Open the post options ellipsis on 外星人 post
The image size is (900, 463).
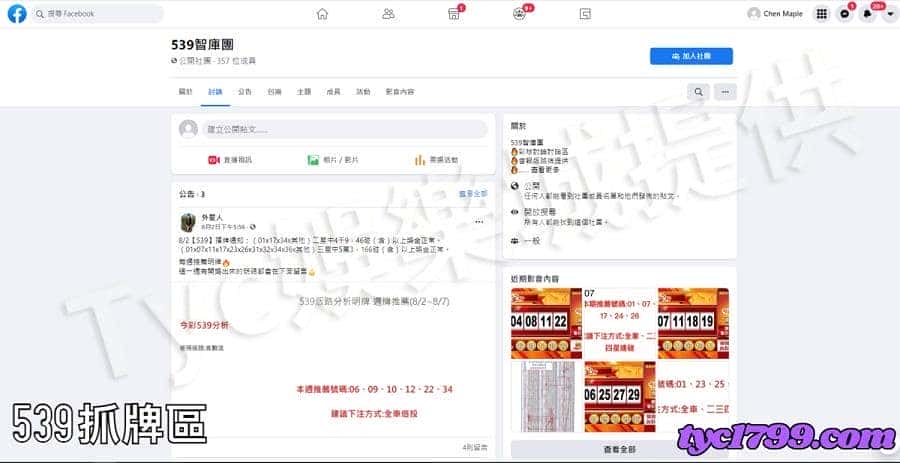479,222
